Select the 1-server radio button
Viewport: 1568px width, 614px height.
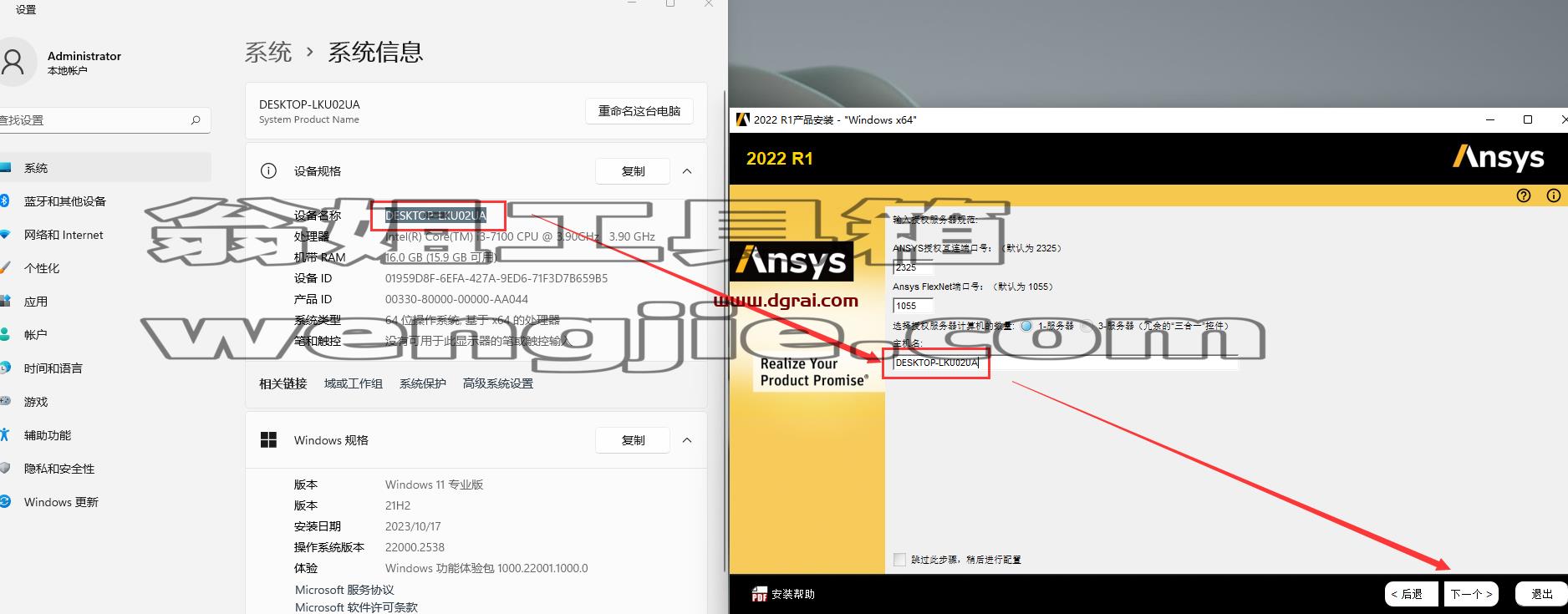click(x=1026, y=326)
